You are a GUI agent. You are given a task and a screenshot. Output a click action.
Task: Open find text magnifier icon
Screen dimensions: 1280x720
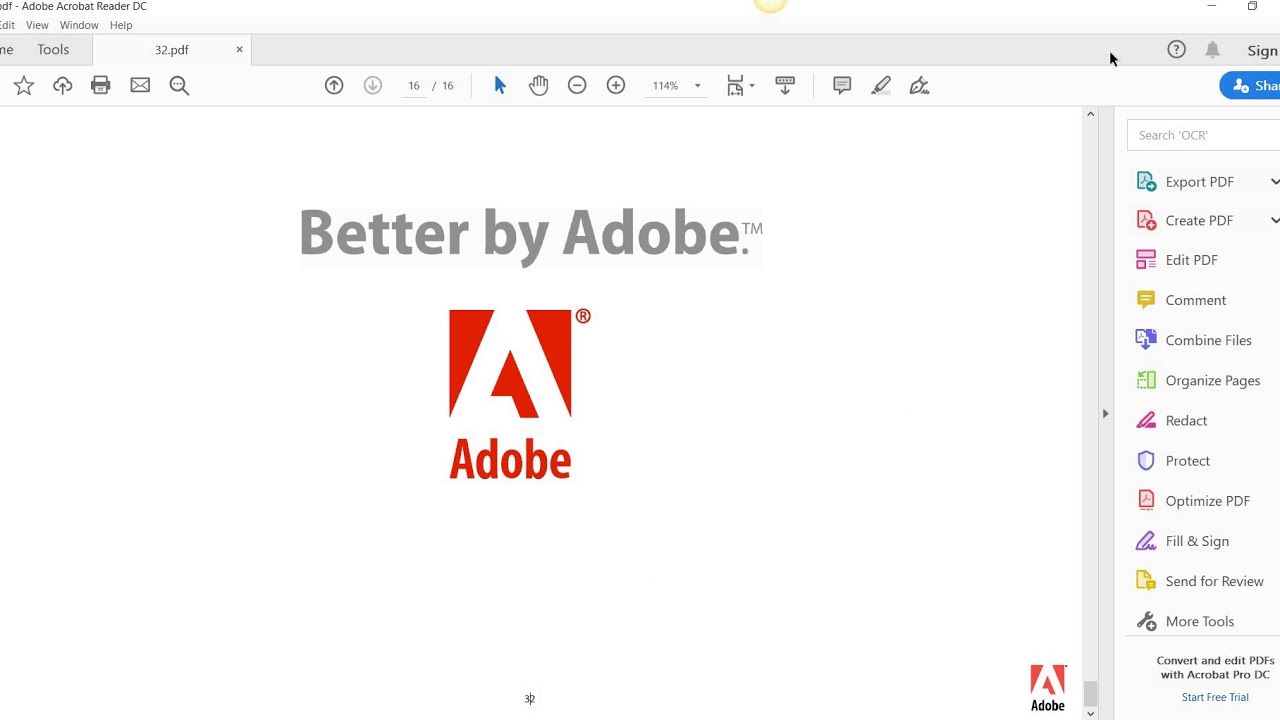[x=179, y=86]
